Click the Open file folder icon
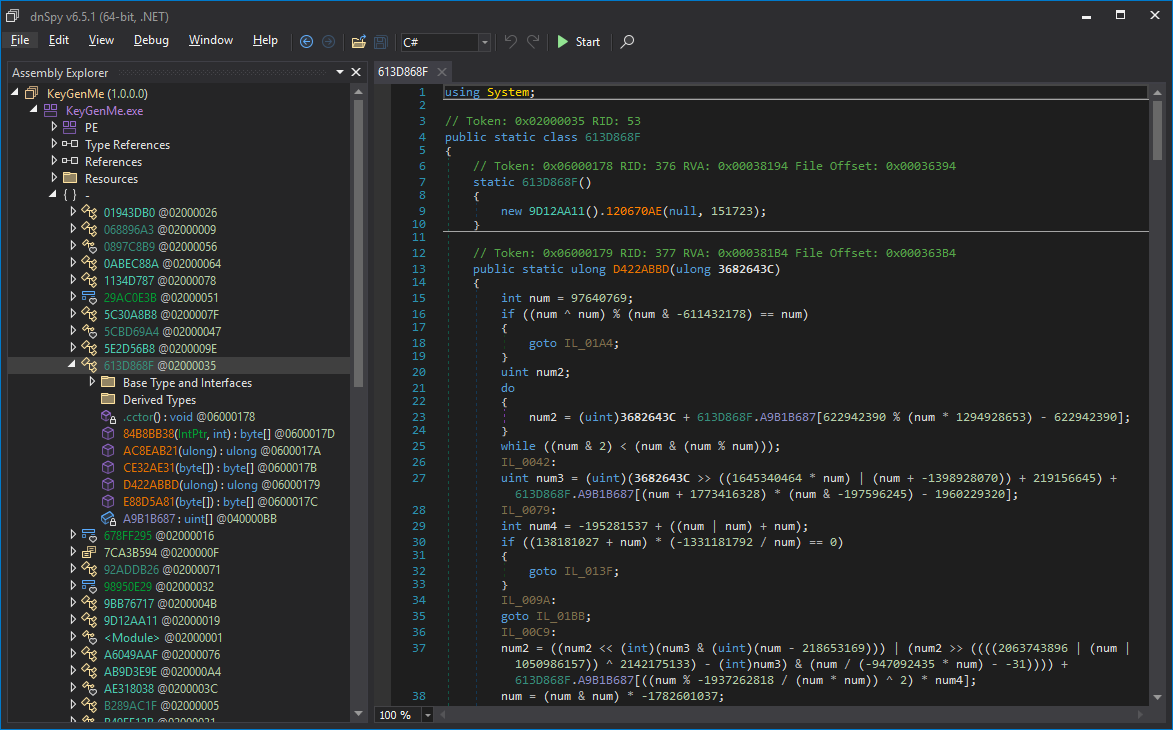Viewport: 1173px width, 730px height. 358,42
